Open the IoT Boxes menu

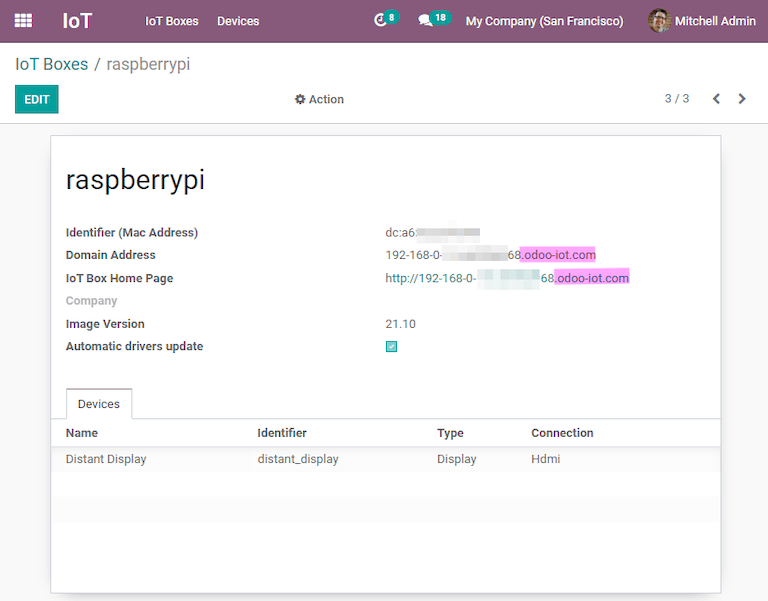[171, 21]
